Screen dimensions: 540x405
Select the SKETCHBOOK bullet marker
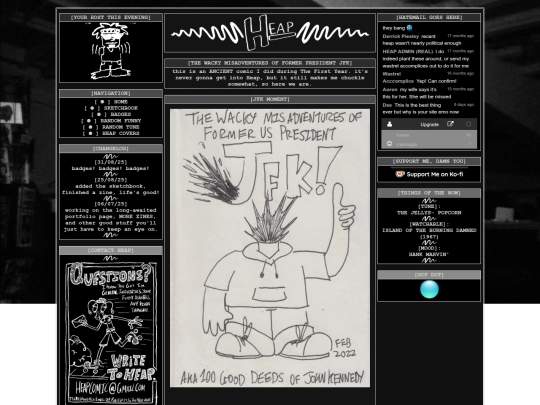(x=92, y=108)
